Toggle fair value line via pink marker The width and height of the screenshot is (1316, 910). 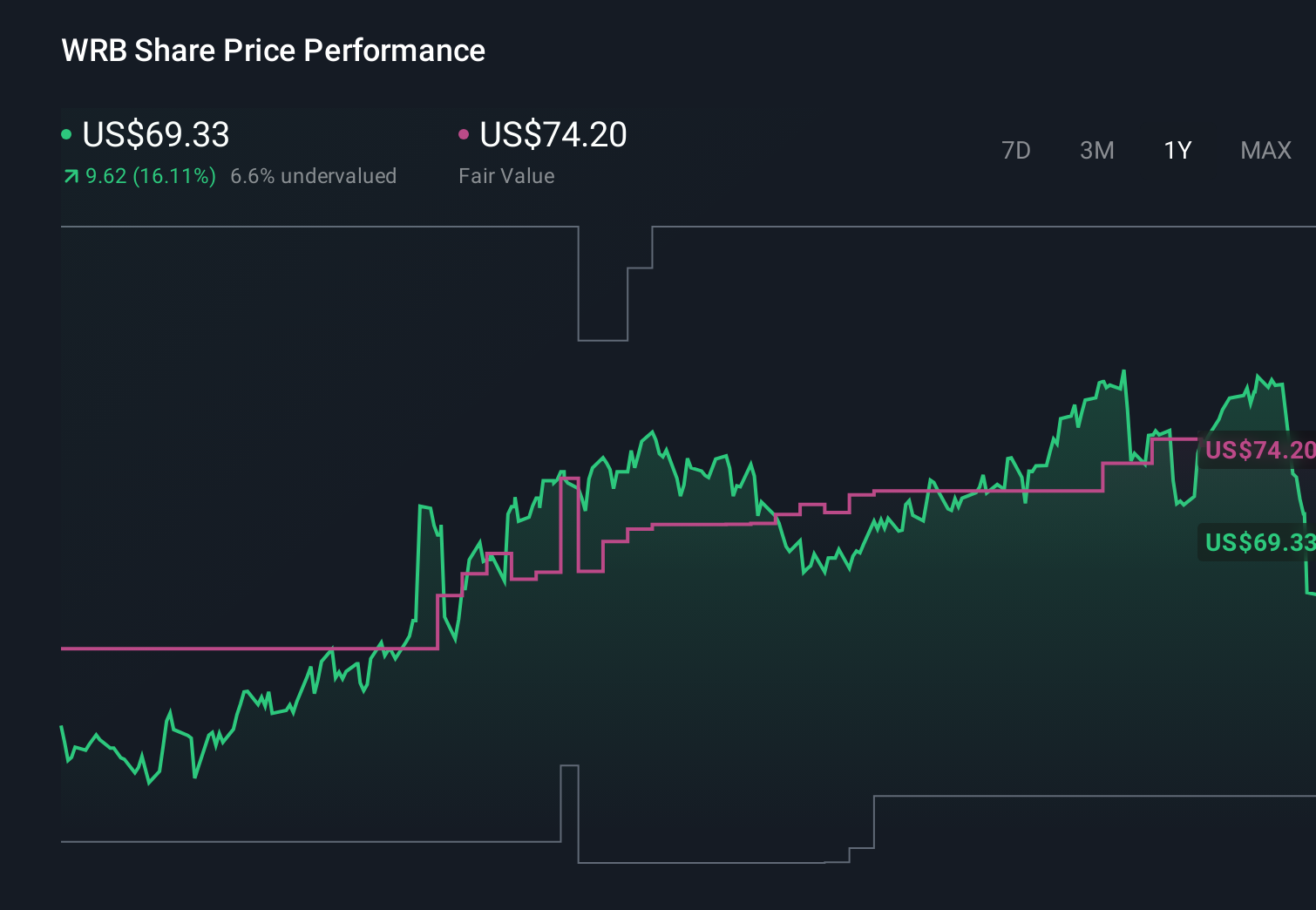point(464,133)
